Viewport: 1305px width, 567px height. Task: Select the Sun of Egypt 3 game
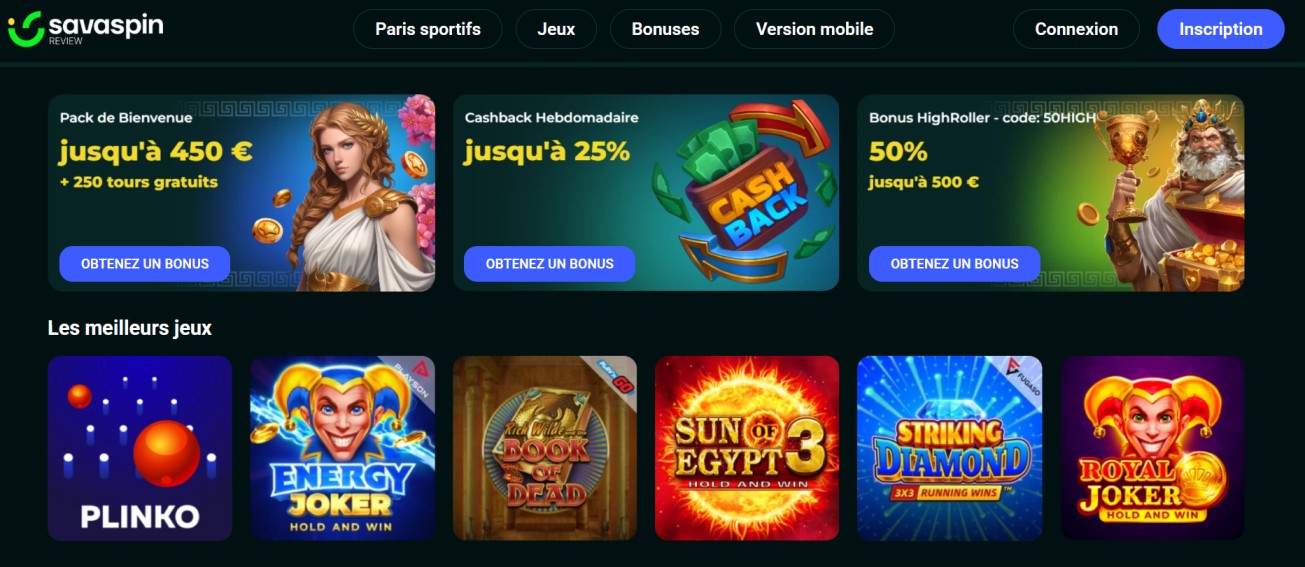tap(747, 448)
